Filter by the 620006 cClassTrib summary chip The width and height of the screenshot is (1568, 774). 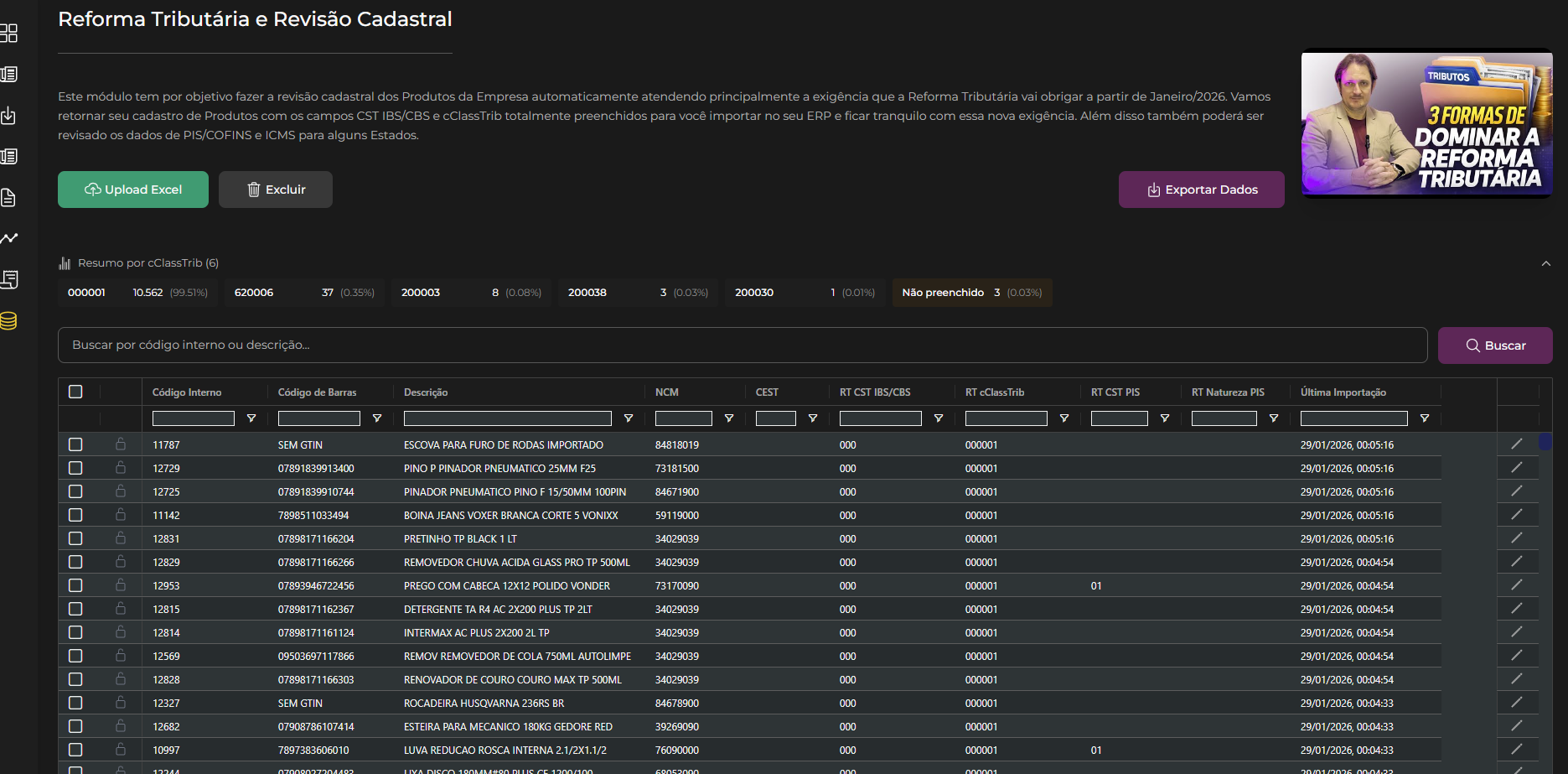(303, 293)
